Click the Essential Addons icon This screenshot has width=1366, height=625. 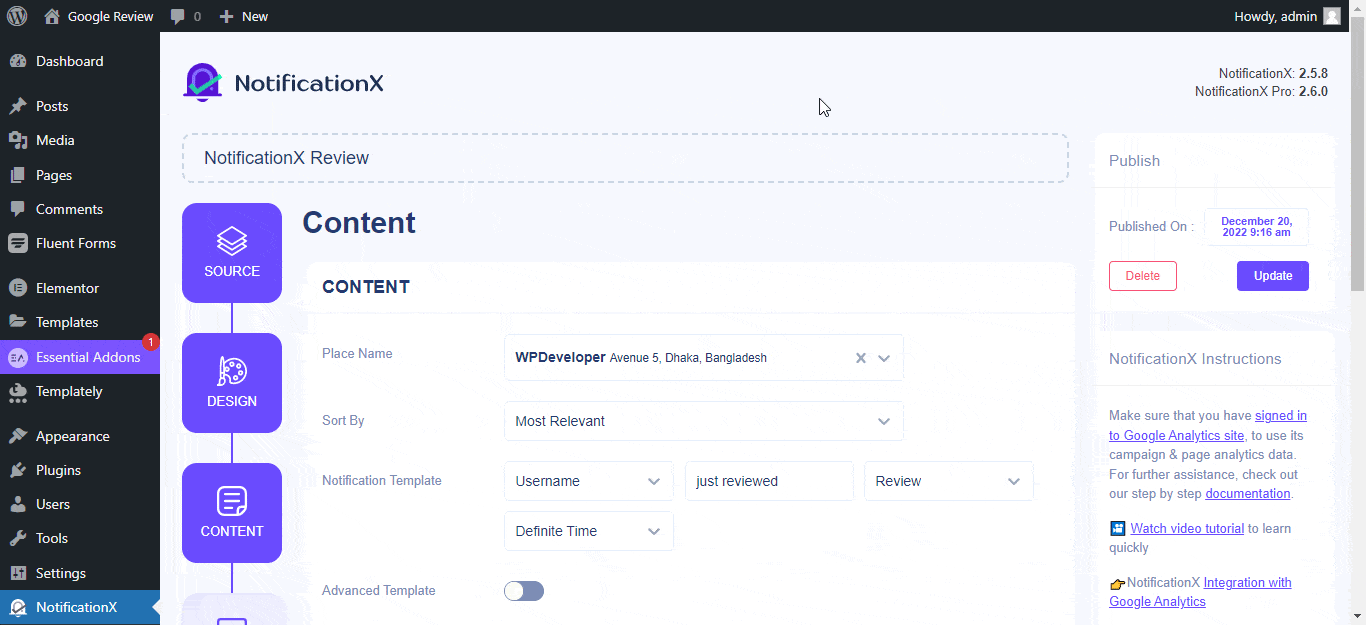pyautogui.click(x=18, y=357)
